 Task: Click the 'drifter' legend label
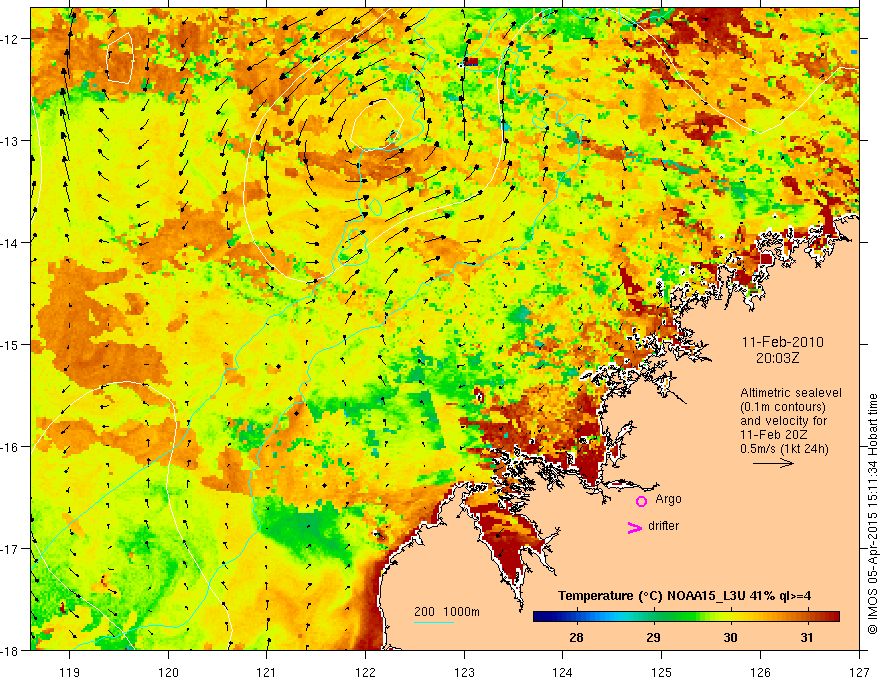click(x=663, y=526)
